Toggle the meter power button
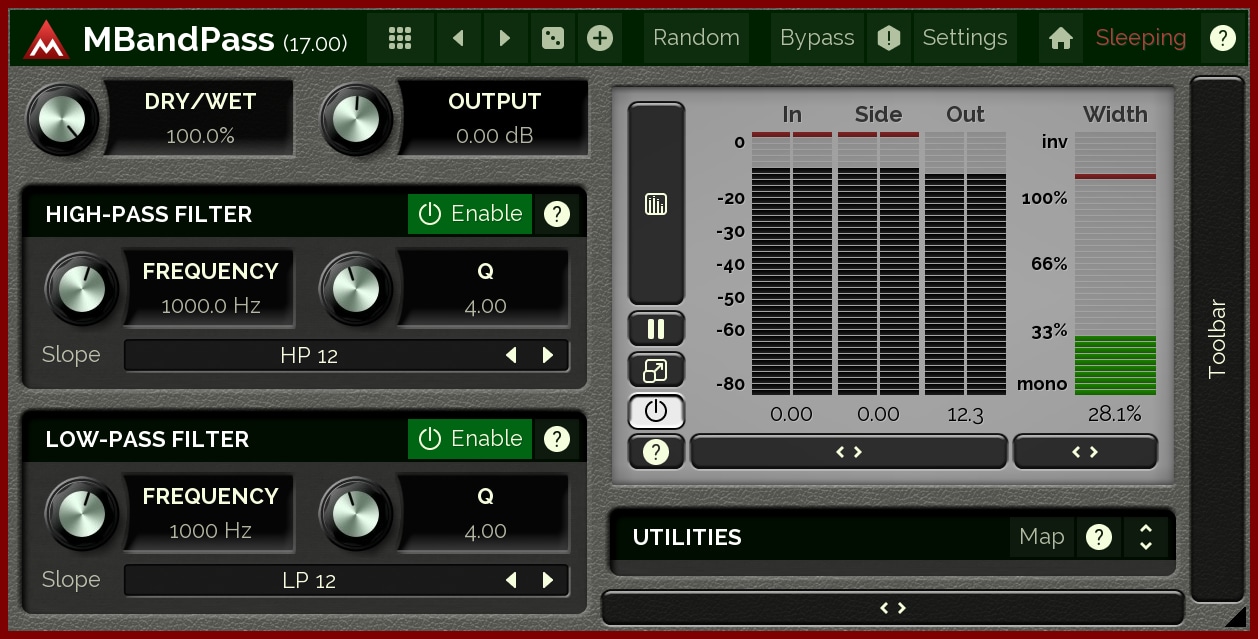 (x=656, y=411)
